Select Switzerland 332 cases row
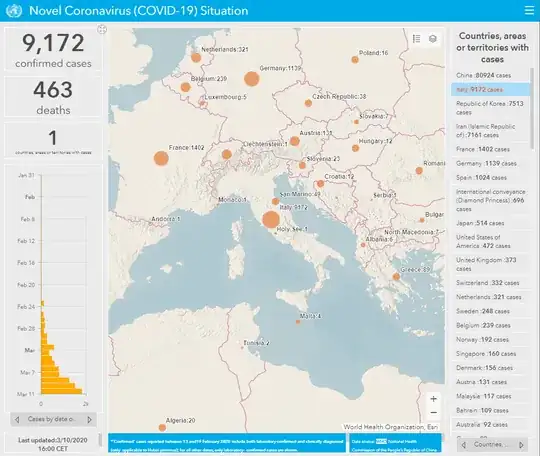The image size is (540, 456). tap(491, 283)
